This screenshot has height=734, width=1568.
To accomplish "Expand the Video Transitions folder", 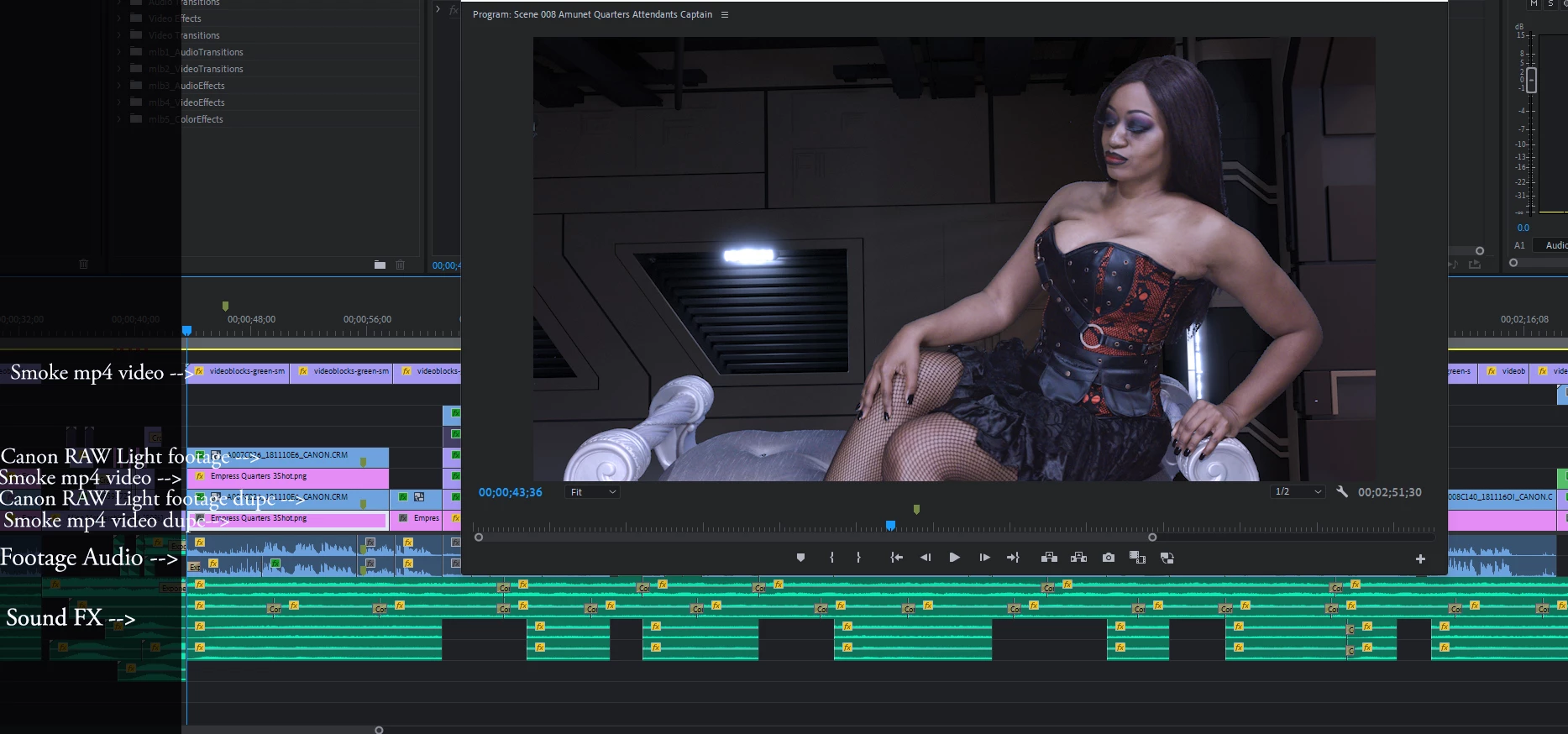I will pyautogui.click(x=118, y=35).
